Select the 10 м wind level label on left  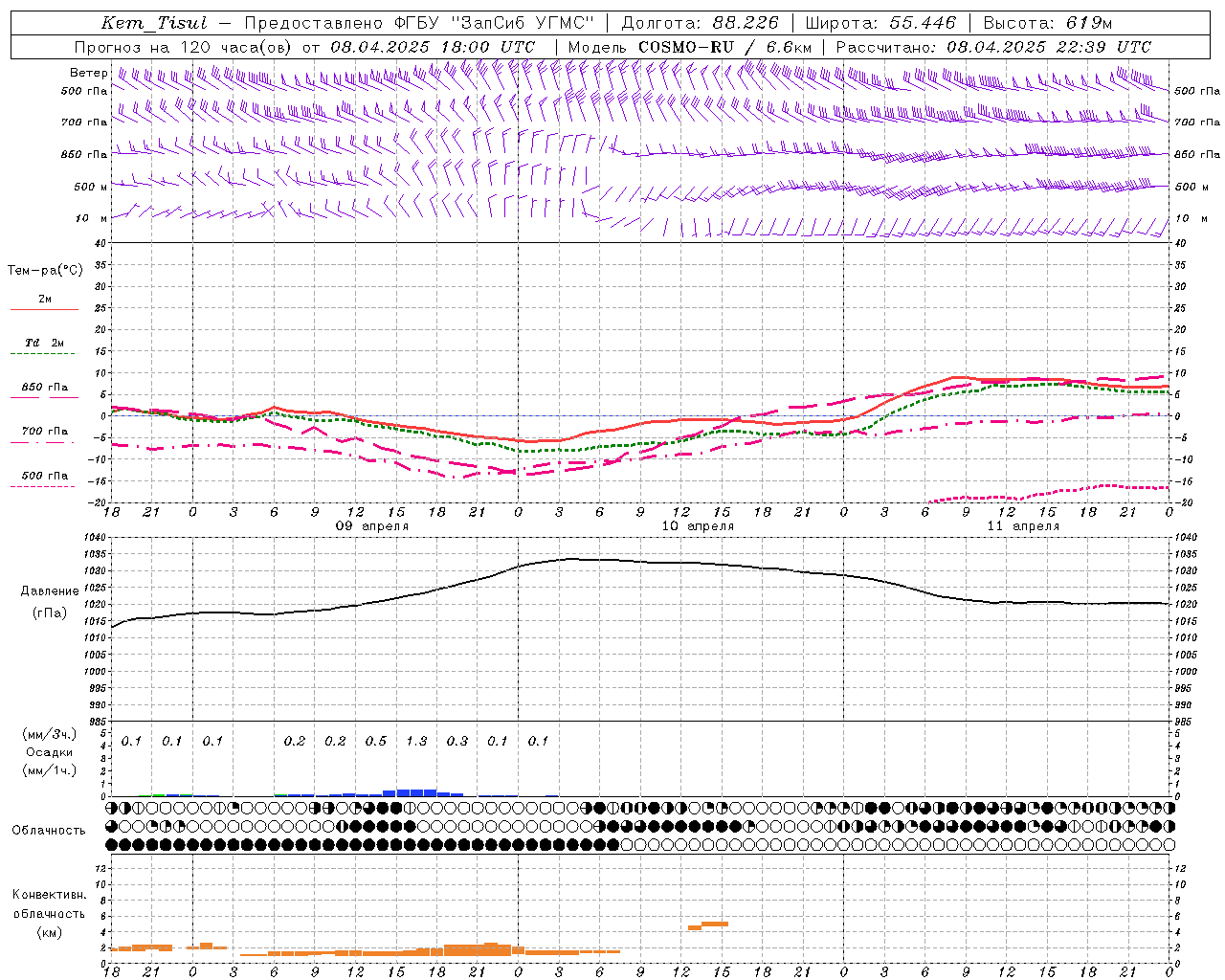(x=91, y=218)
